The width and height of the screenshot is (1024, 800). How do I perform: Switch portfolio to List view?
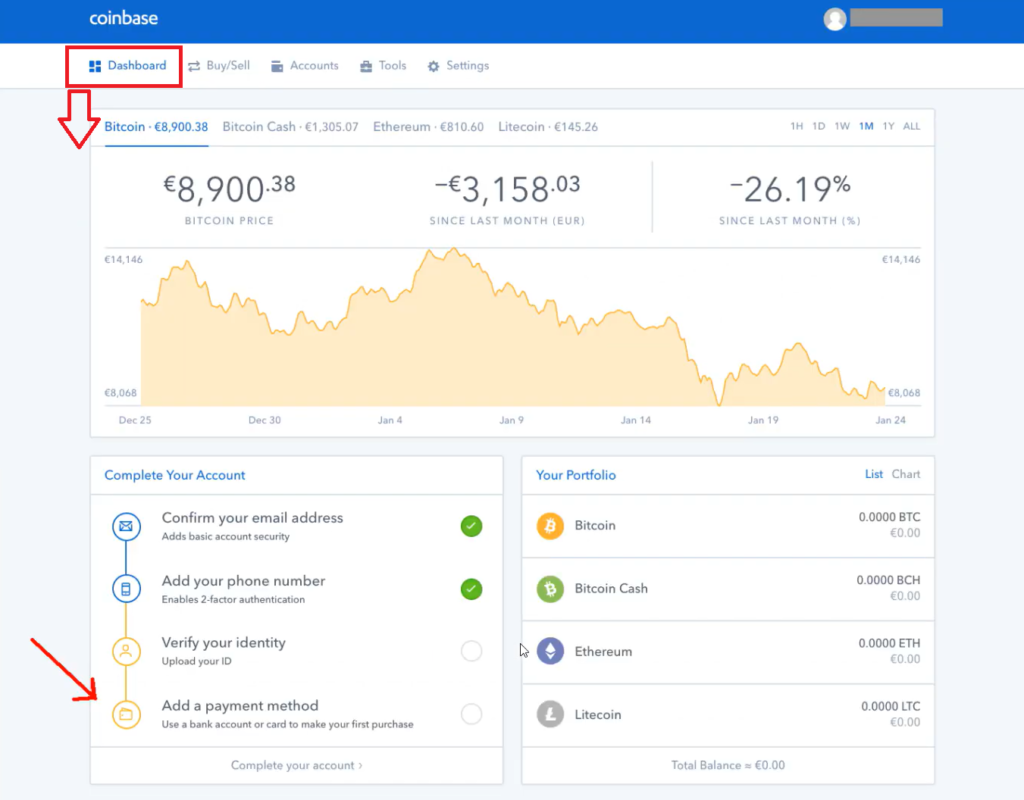pos(874,475)
